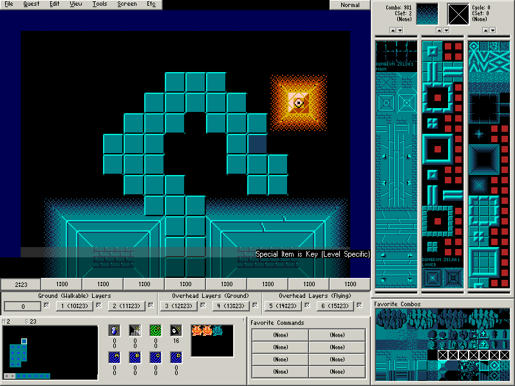Click the 'Cycle: 0' label
Viewport: 515px width, 386px height.
coord(480,7)
